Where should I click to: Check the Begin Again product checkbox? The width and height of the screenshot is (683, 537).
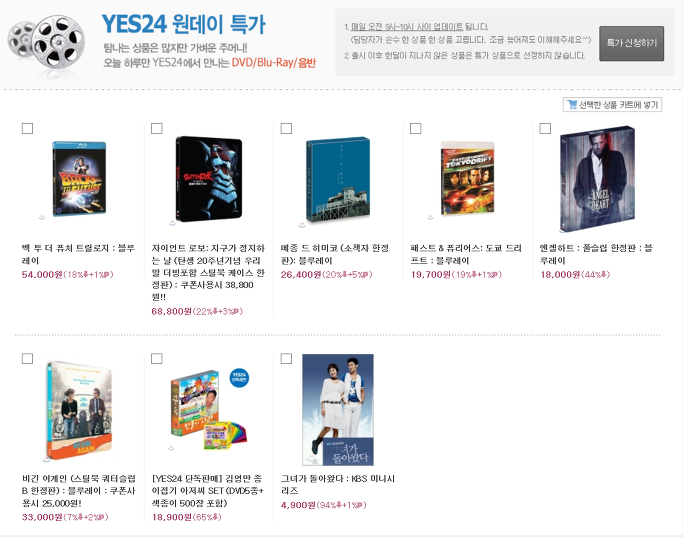click(x=27, y=358)
